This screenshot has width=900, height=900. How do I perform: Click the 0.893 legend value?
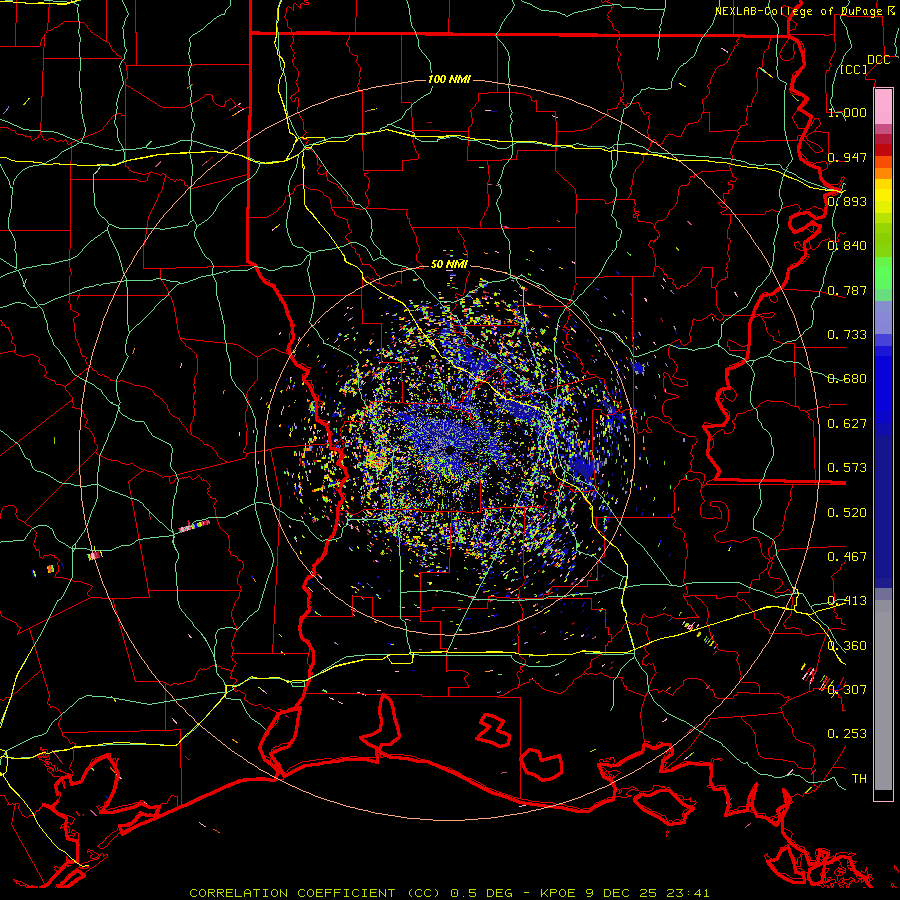pos(847,201)
